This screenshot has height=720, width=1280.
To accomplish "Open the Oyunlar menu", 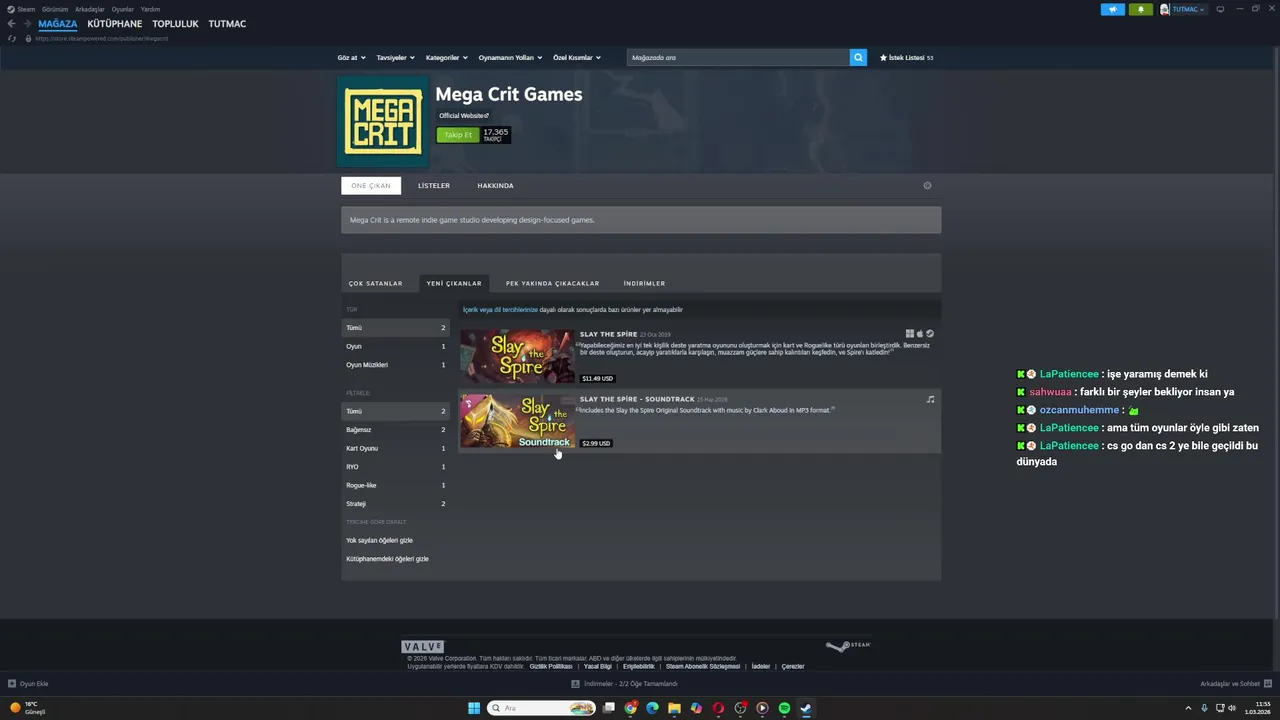I will click(122, 9).
